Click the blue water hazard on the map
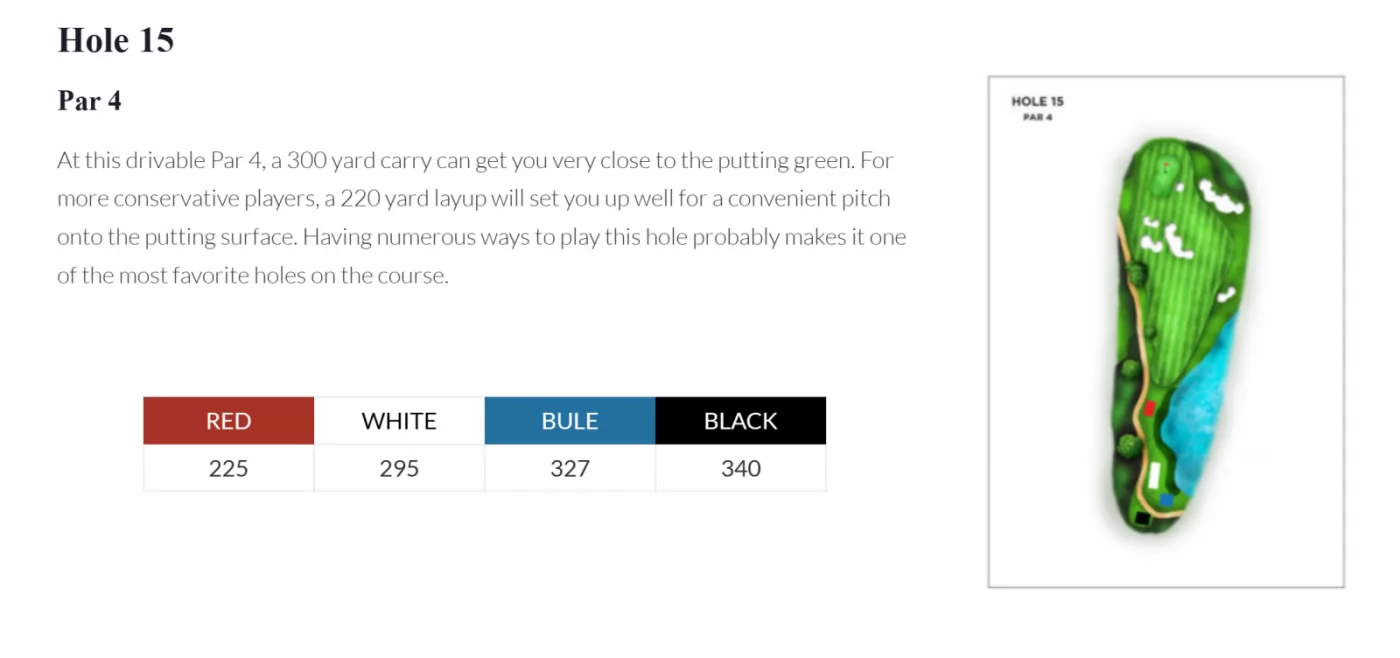The width and height of the screenshot is (1400, 658). pyautogui.click(x=1205, y=410)
